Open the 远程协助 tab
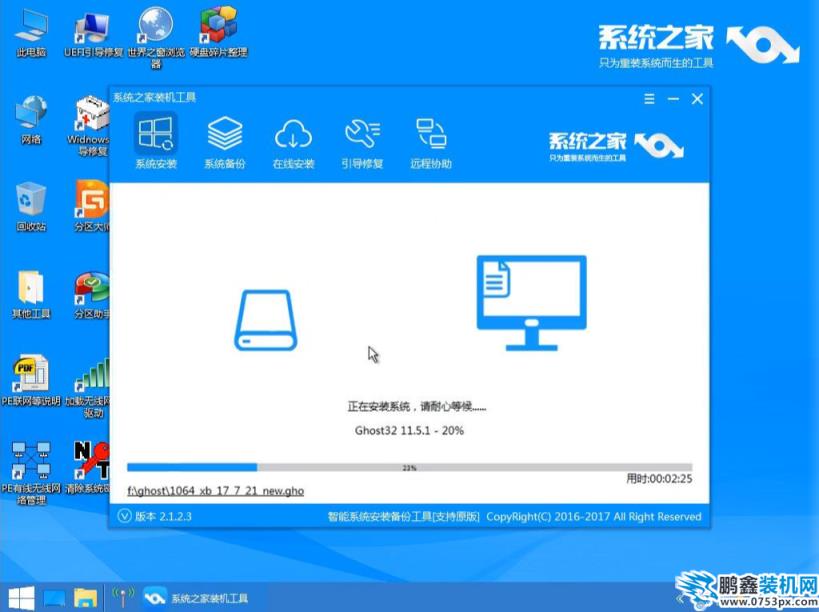 pyautogui.click(x=431, y=142)
